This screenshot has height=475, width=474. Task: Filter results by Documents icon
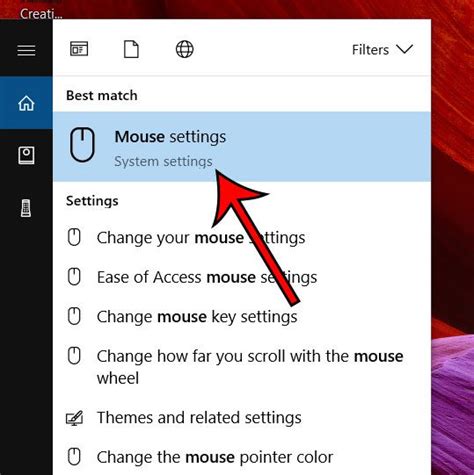click(x=131, y=49)
